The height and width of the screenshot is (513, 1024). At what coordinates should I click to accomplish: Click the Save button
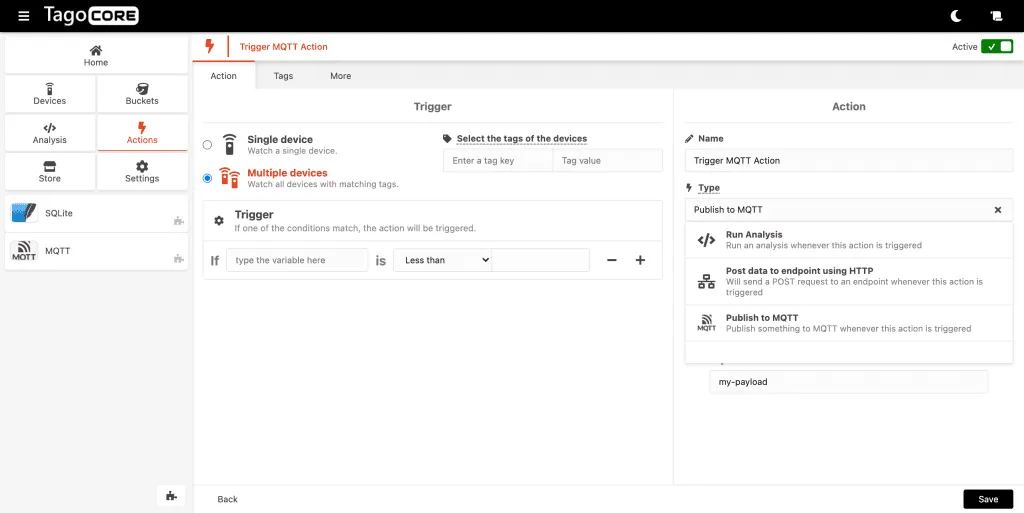point(987,499)
